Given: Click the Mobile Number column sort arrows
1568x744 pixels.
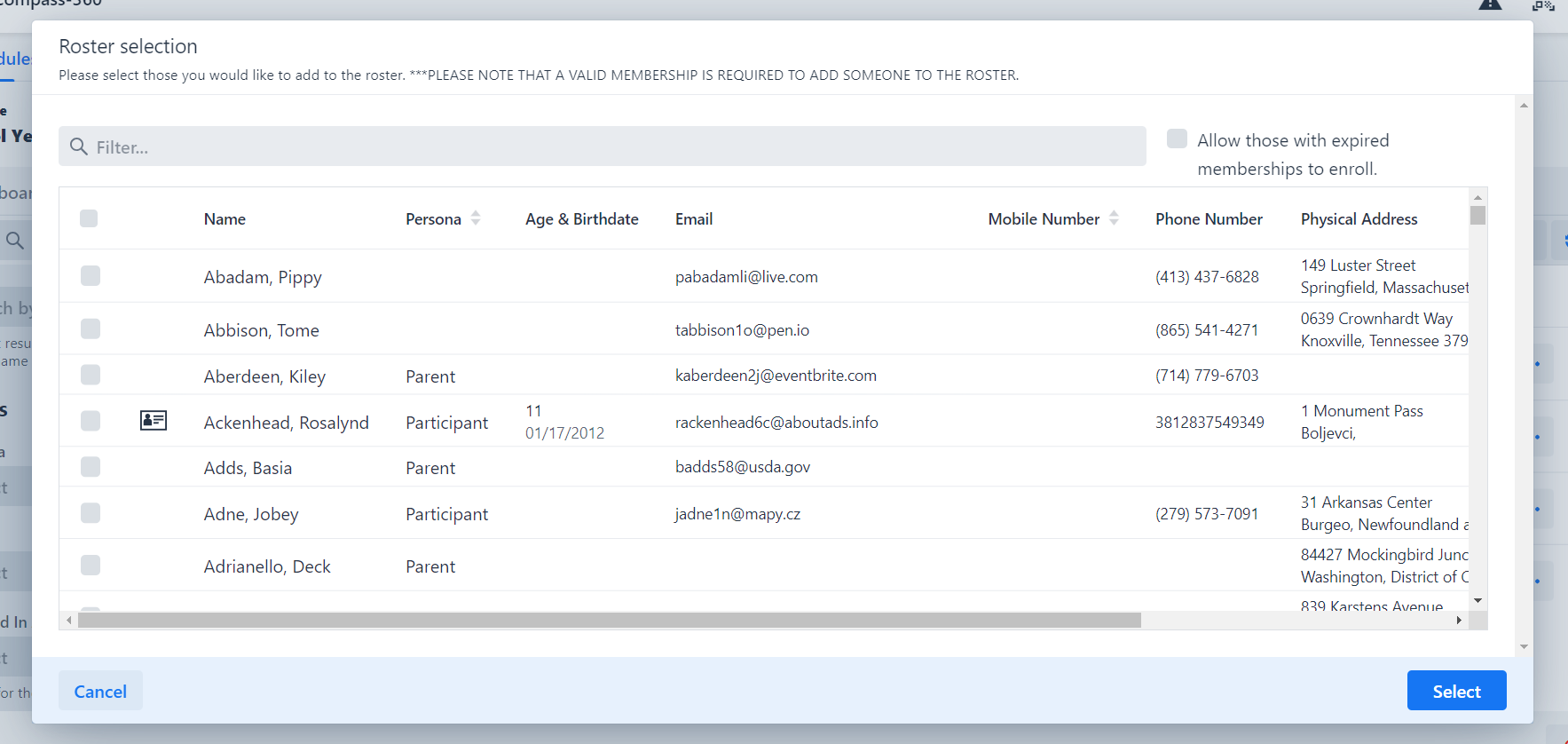Looking at the screenshot, I should pos(1114,218).
